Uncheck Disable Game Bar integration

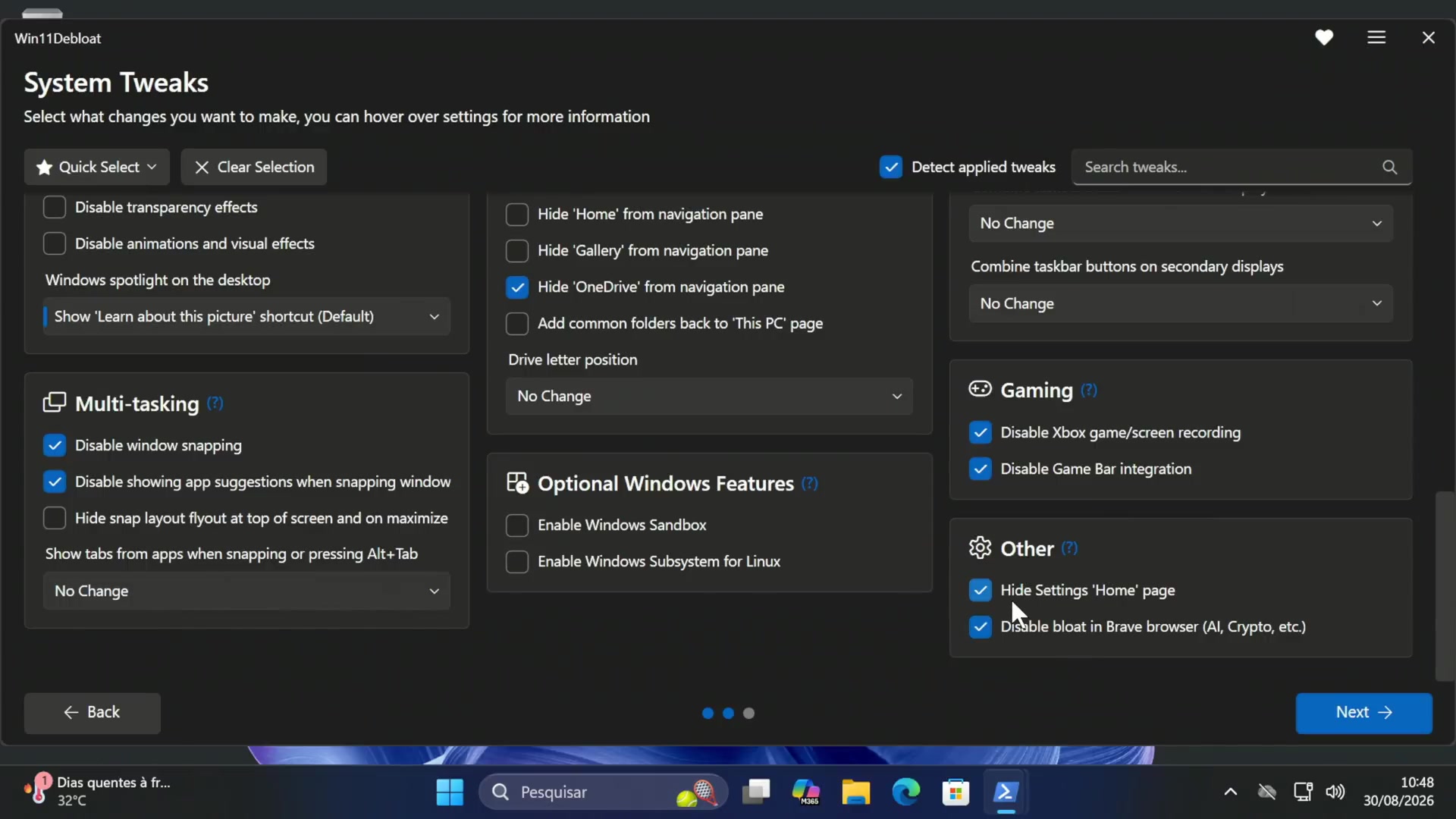(x=981, y=469)
